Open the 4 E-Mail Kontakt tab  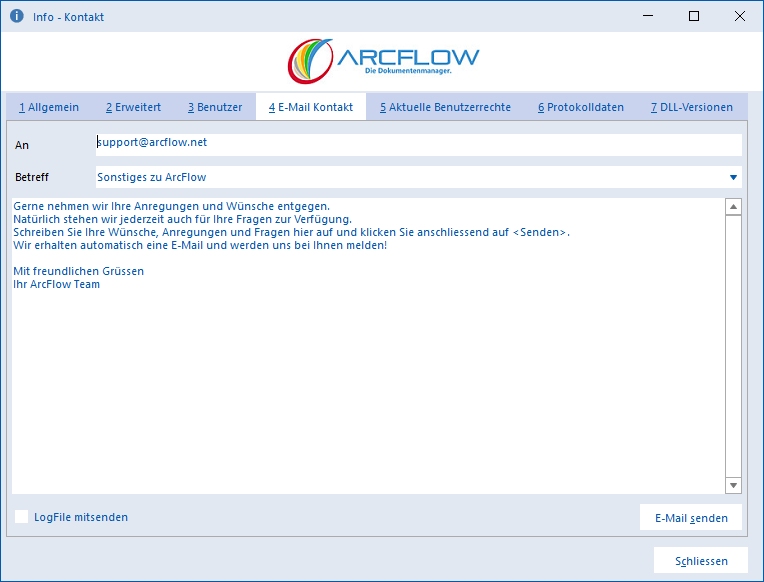coord(311,107)
